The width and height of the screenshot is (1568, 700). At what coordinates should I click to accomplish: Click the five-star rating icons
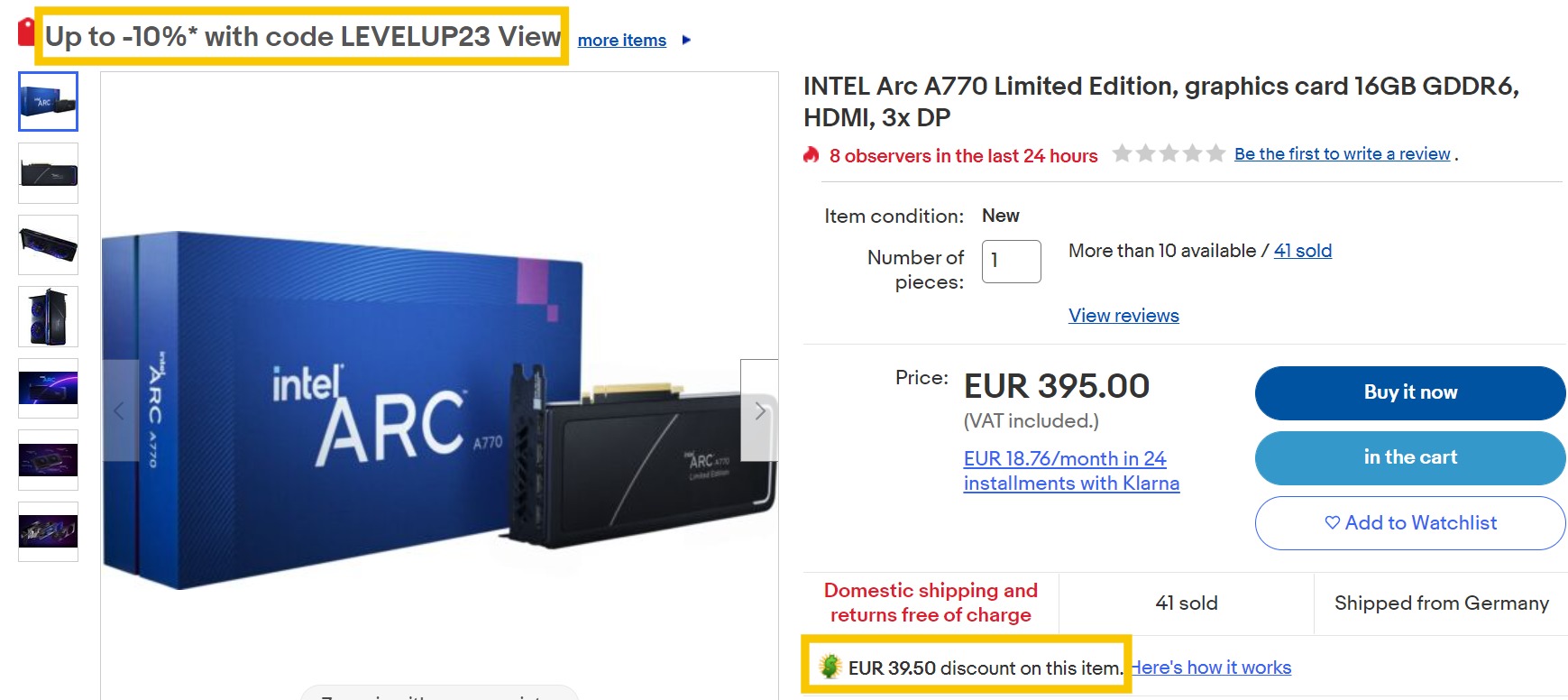click(1168, 153)
